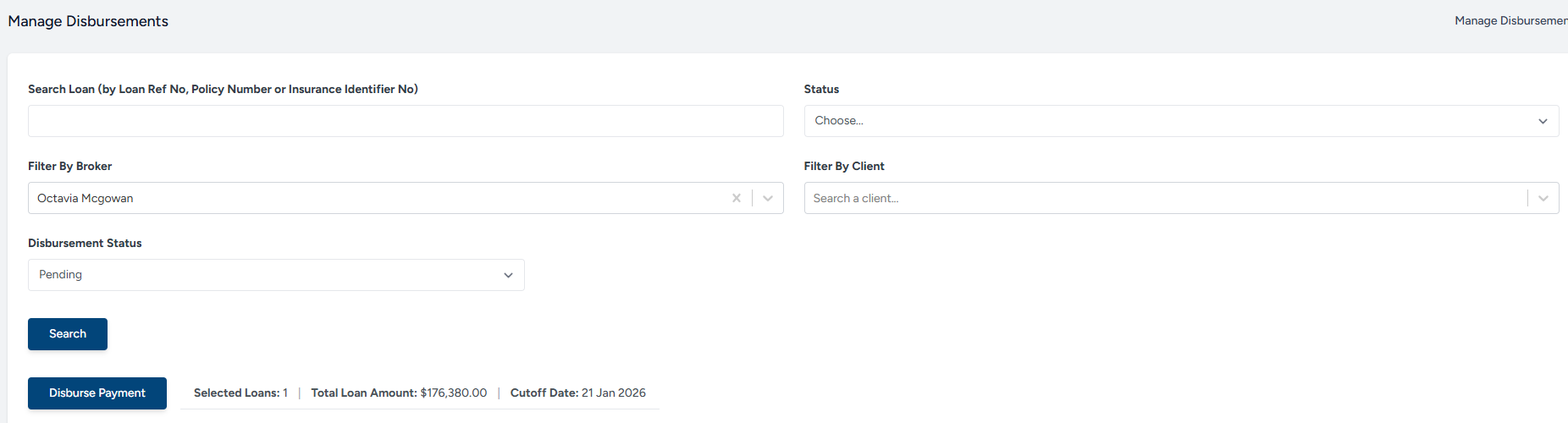Click the Disbursement Status field label
The height and width of the screenshot is (423, 1568).
[x=85, y=243]
